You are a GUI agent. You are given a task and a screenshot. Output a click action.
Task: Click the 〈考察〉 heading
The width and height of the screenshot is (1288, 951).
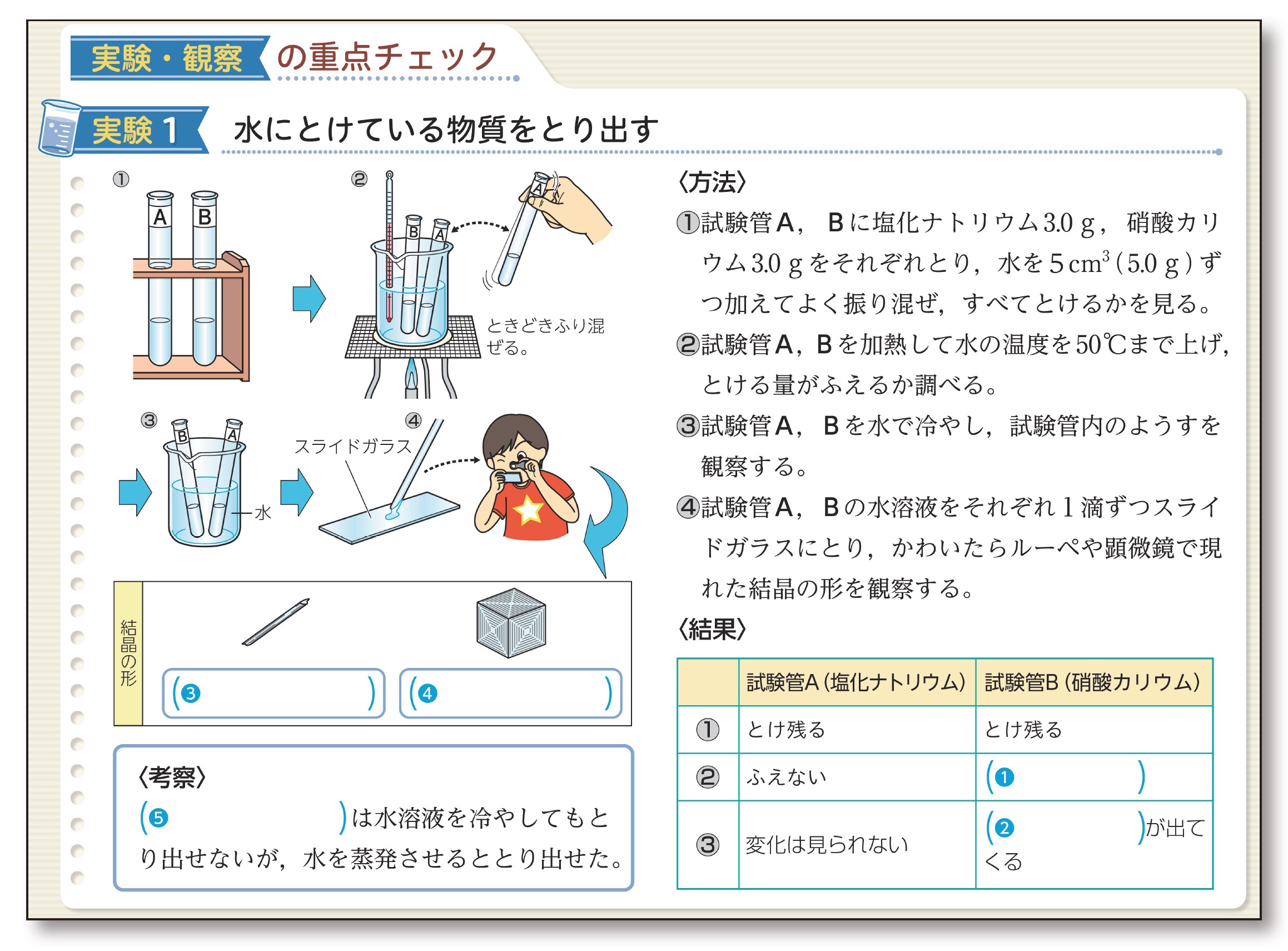click(172, 777)
